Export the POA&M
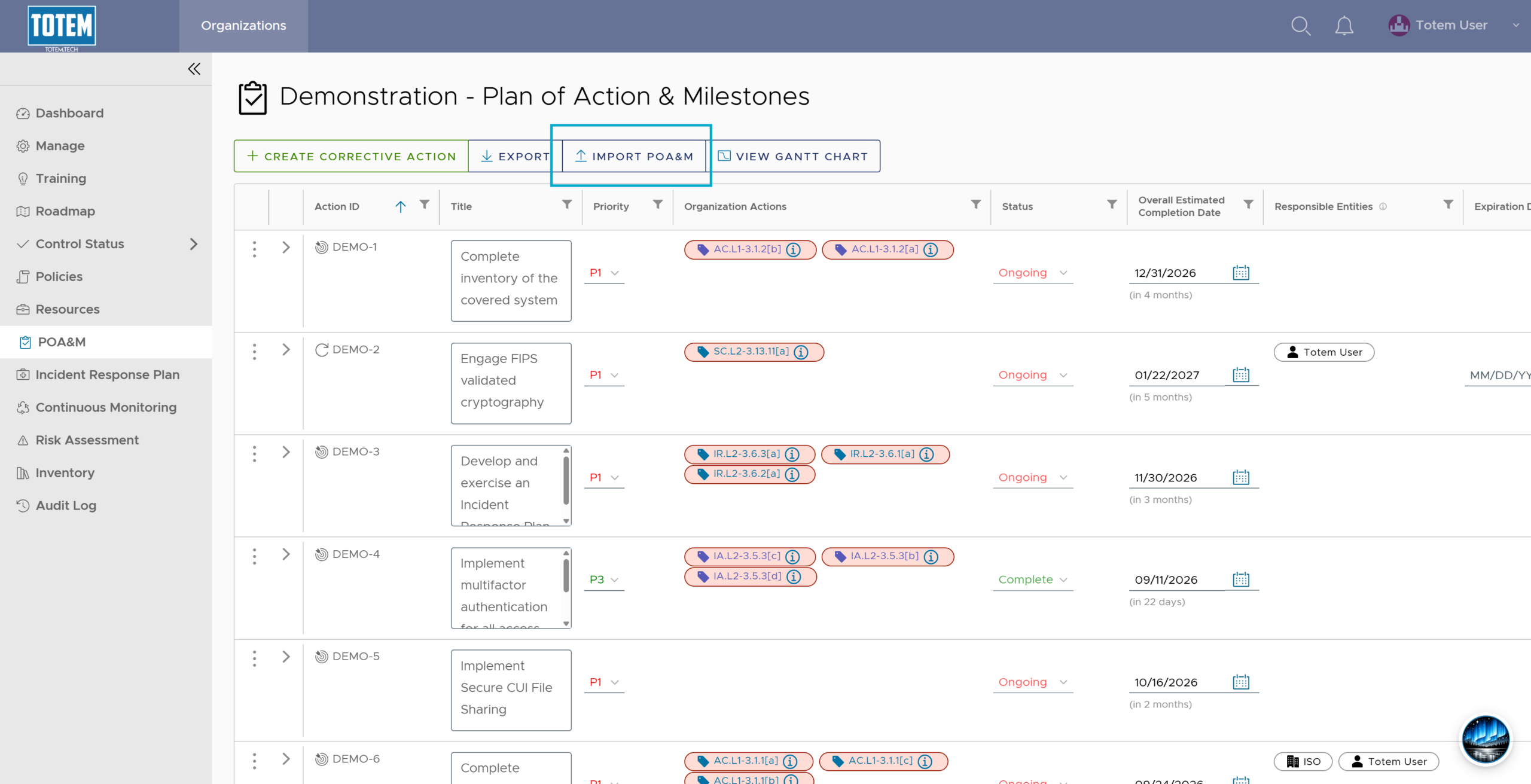The image size is (1531, 784). [515, 156]
